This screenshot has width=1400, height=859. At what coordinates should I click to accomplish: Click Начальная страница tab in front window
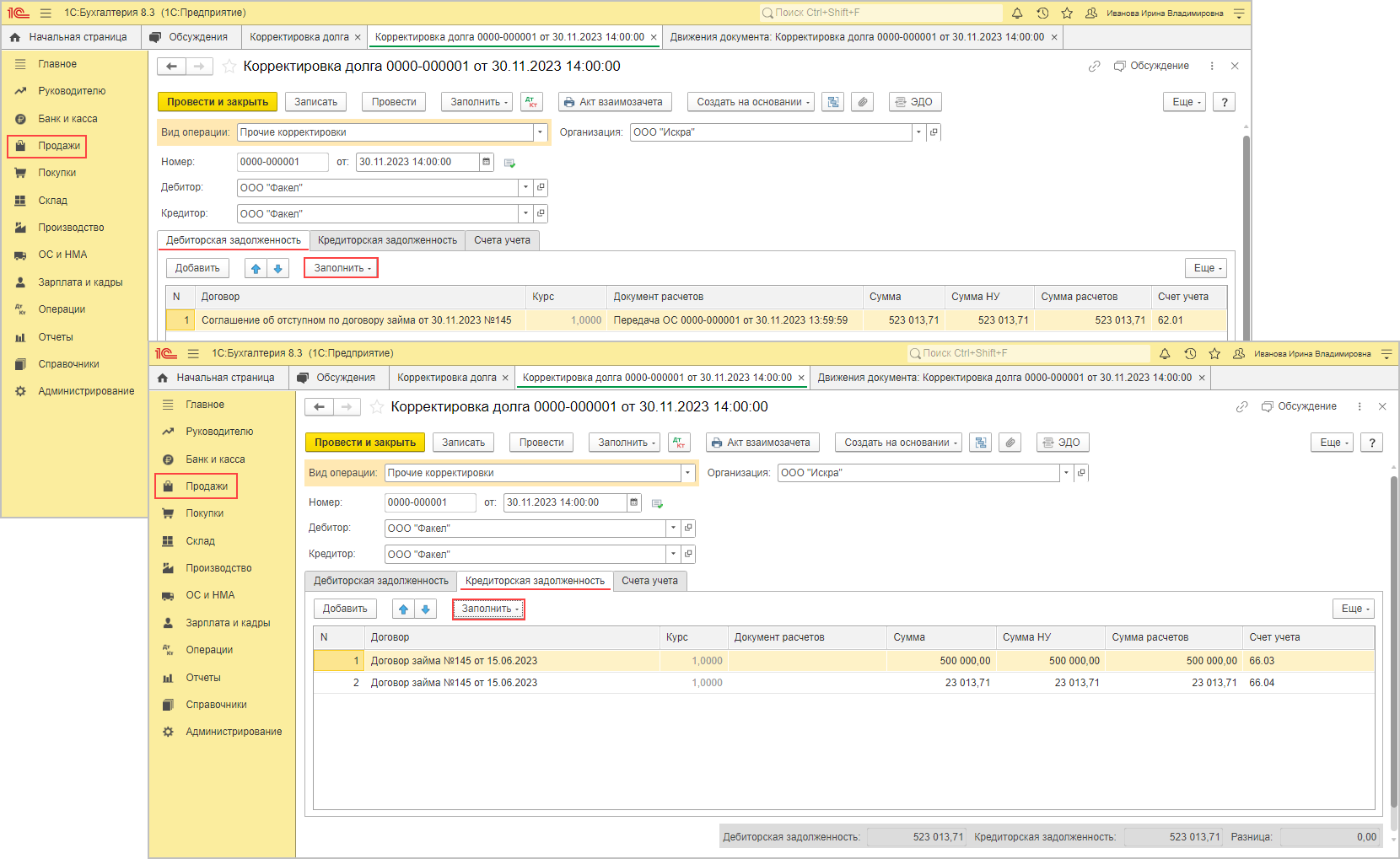coord(218,378)
